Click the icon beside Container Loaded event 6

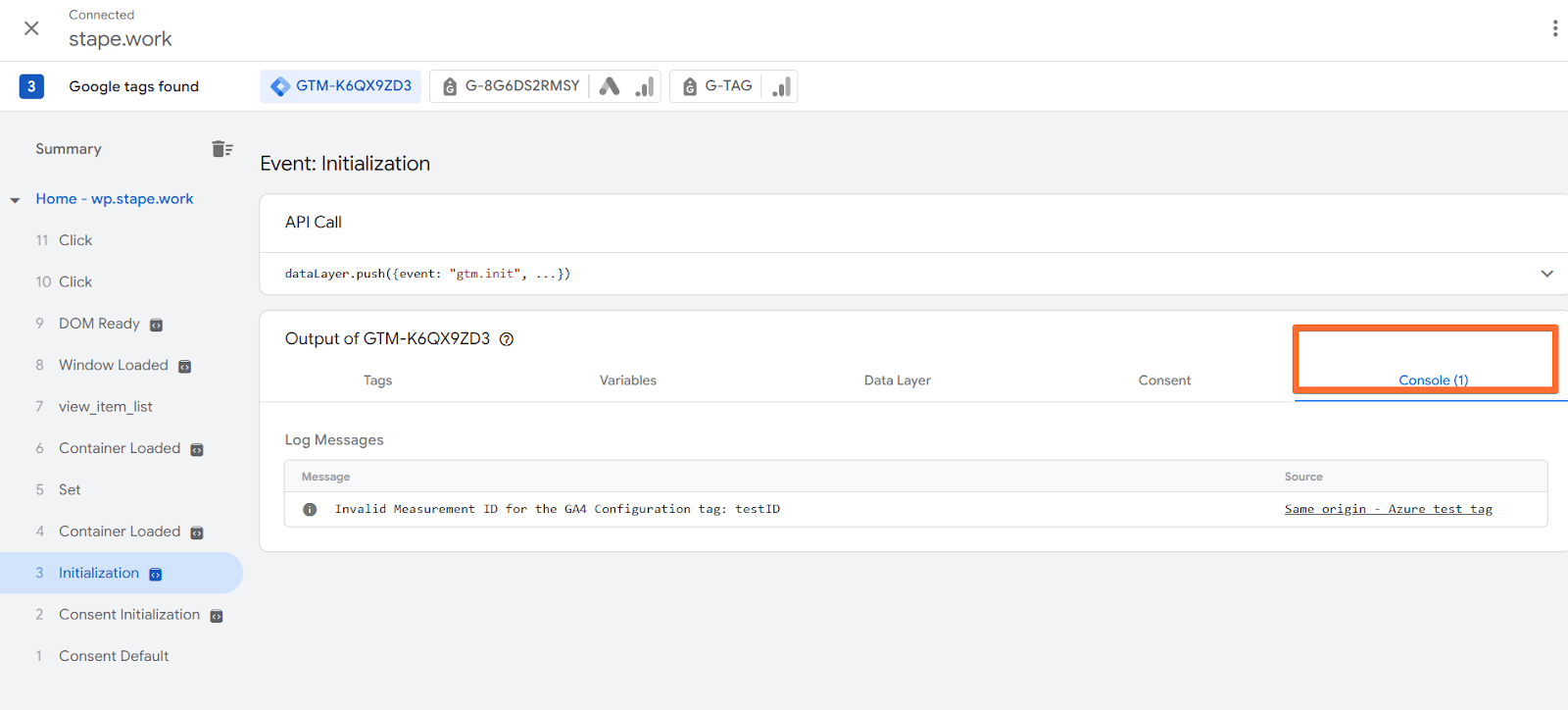[x=197, y=449]
